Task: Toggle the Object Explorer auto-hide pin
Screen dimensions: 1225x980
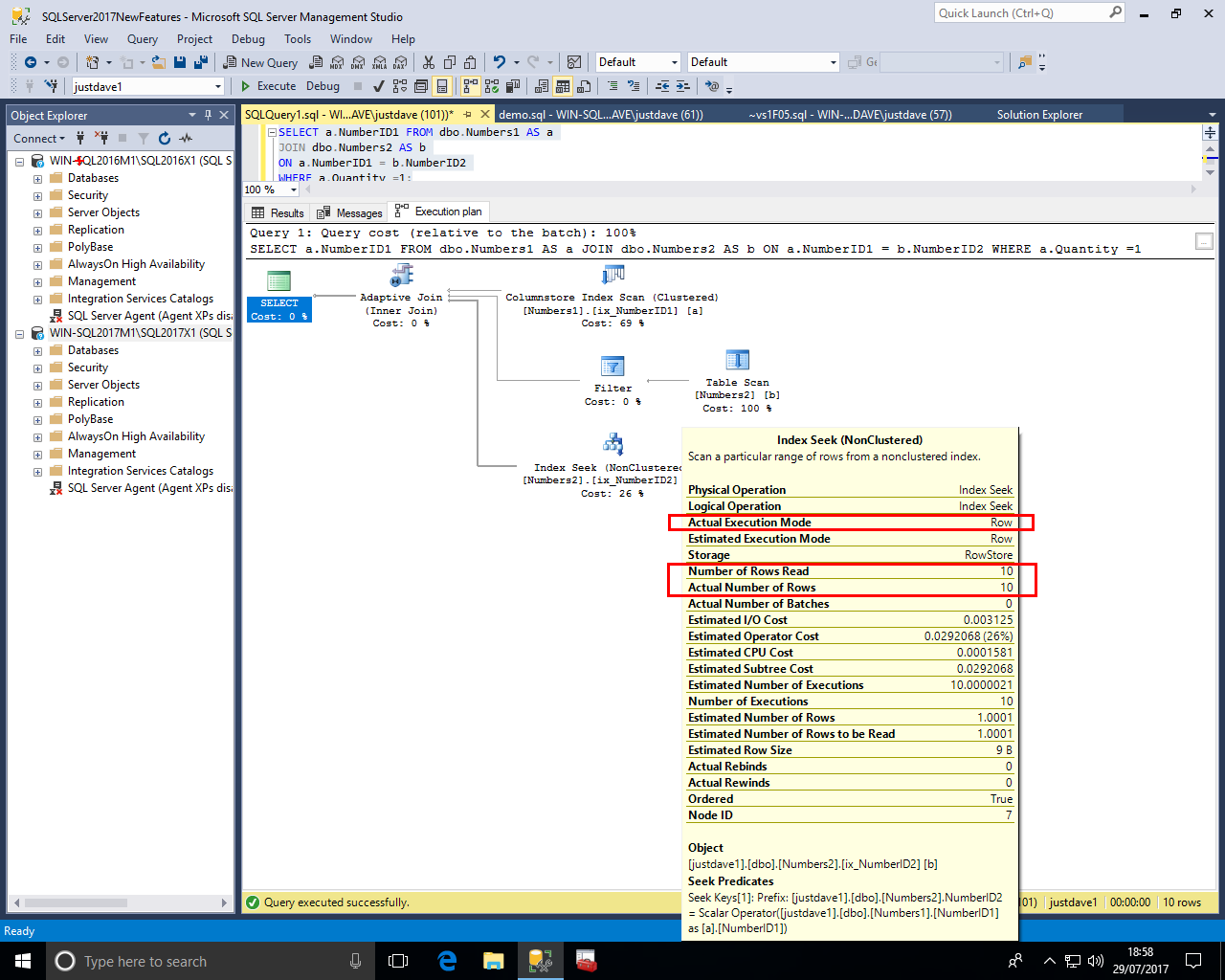Action: pos(208,115)
